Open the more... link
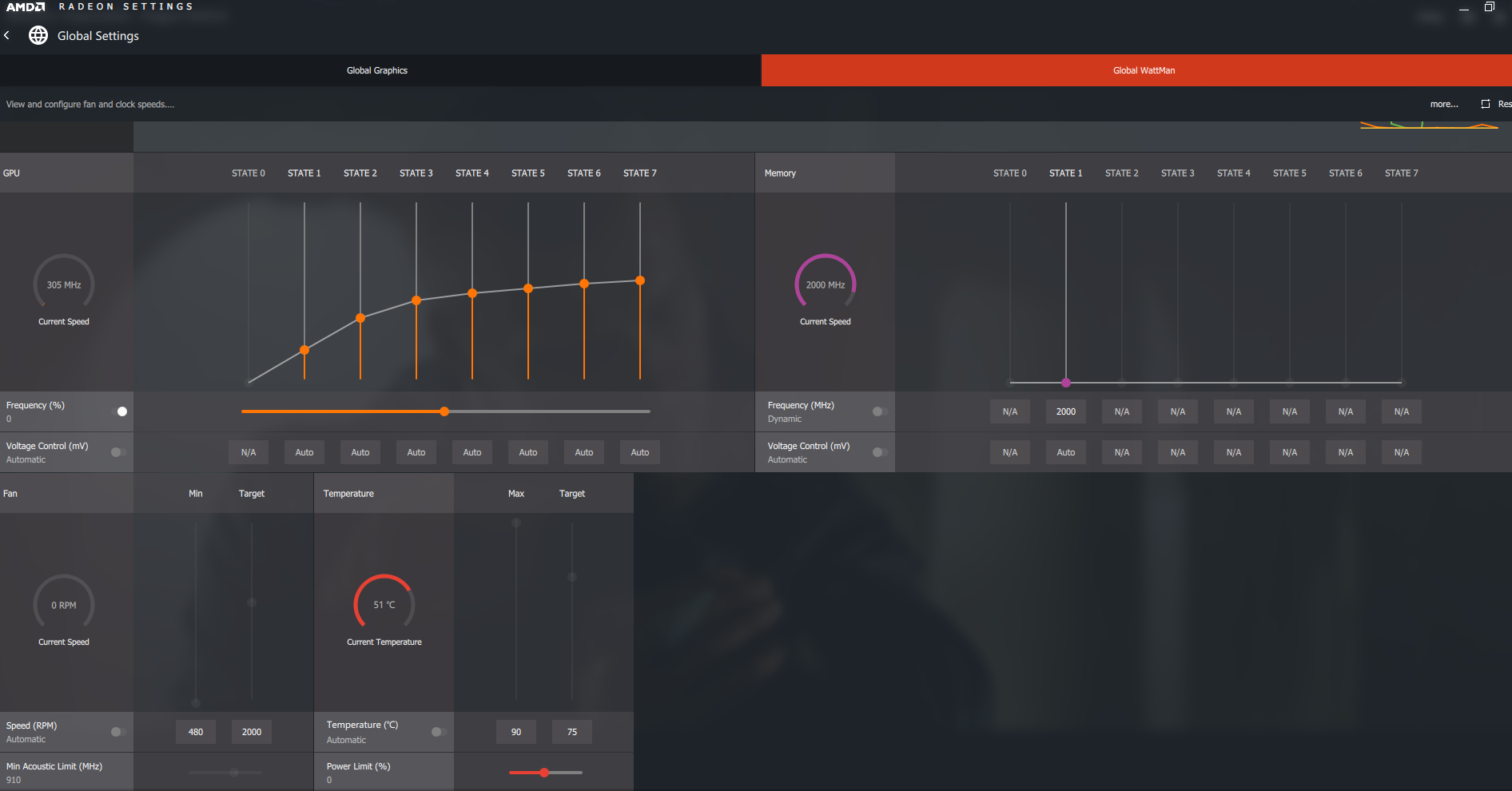This screenshot has height=791, width=1512. (x=1443, y=104)
